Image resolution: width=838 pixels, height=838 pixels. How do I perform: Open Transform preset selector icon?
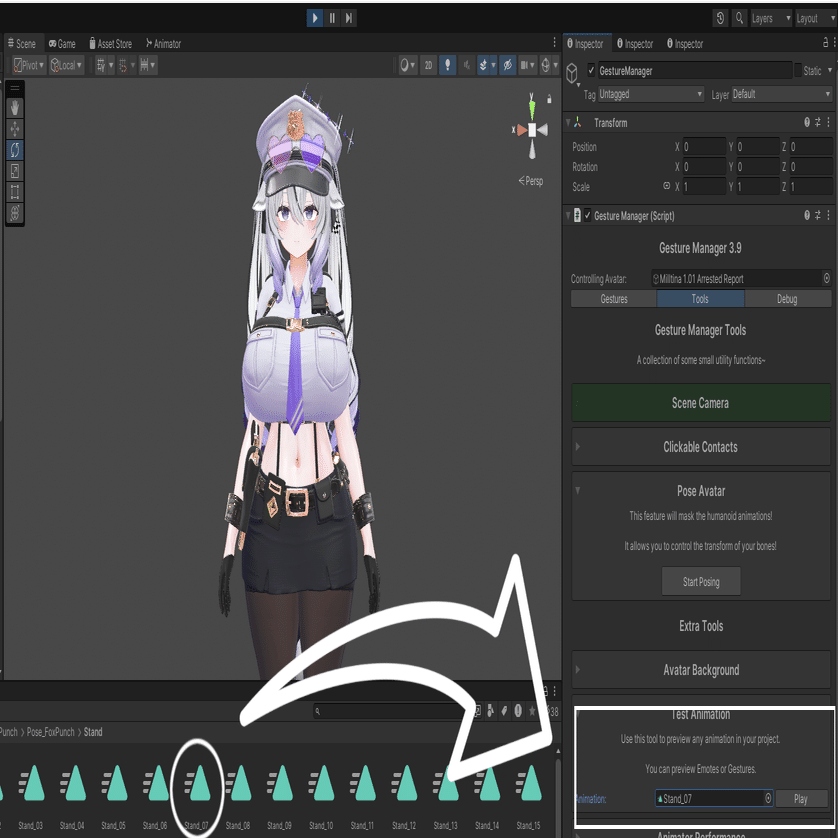point(818,122)
